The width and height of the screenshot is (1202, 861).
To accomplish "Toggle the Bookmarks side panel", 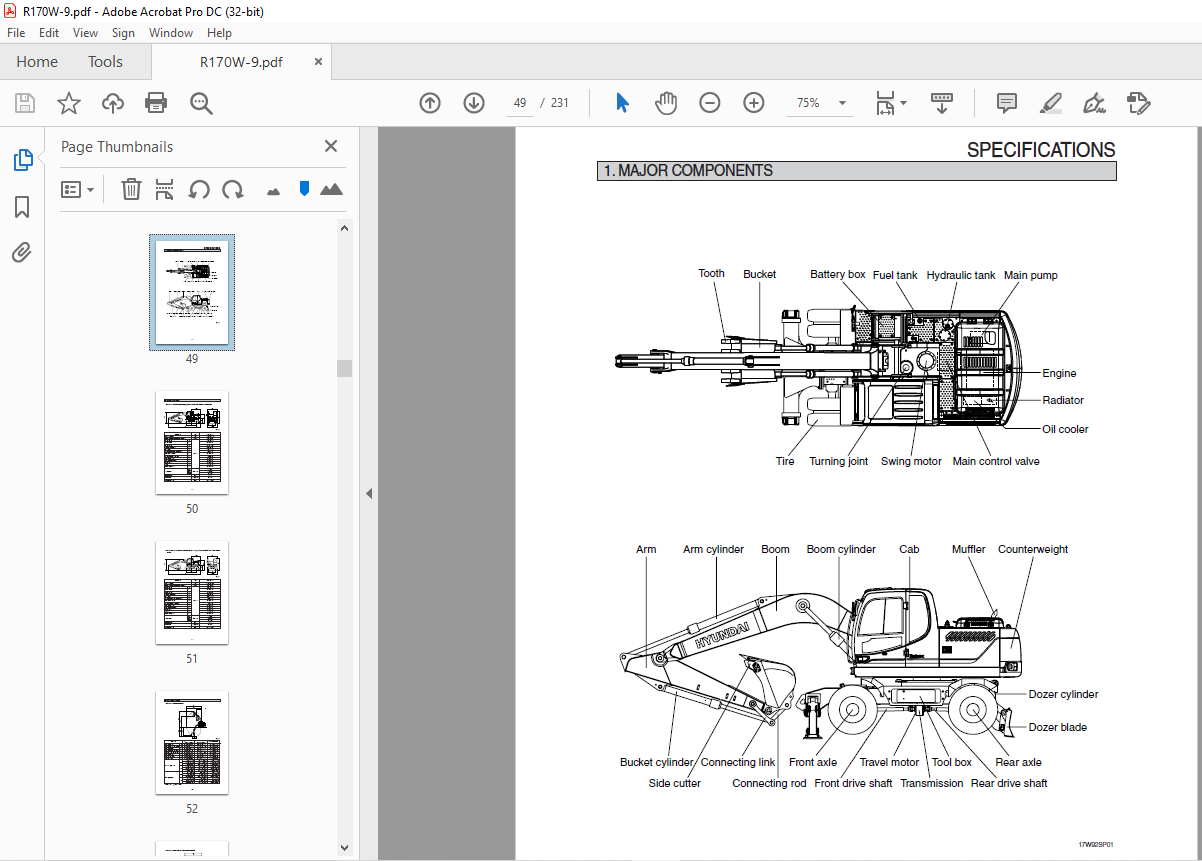I will click(x=22, y=207).
